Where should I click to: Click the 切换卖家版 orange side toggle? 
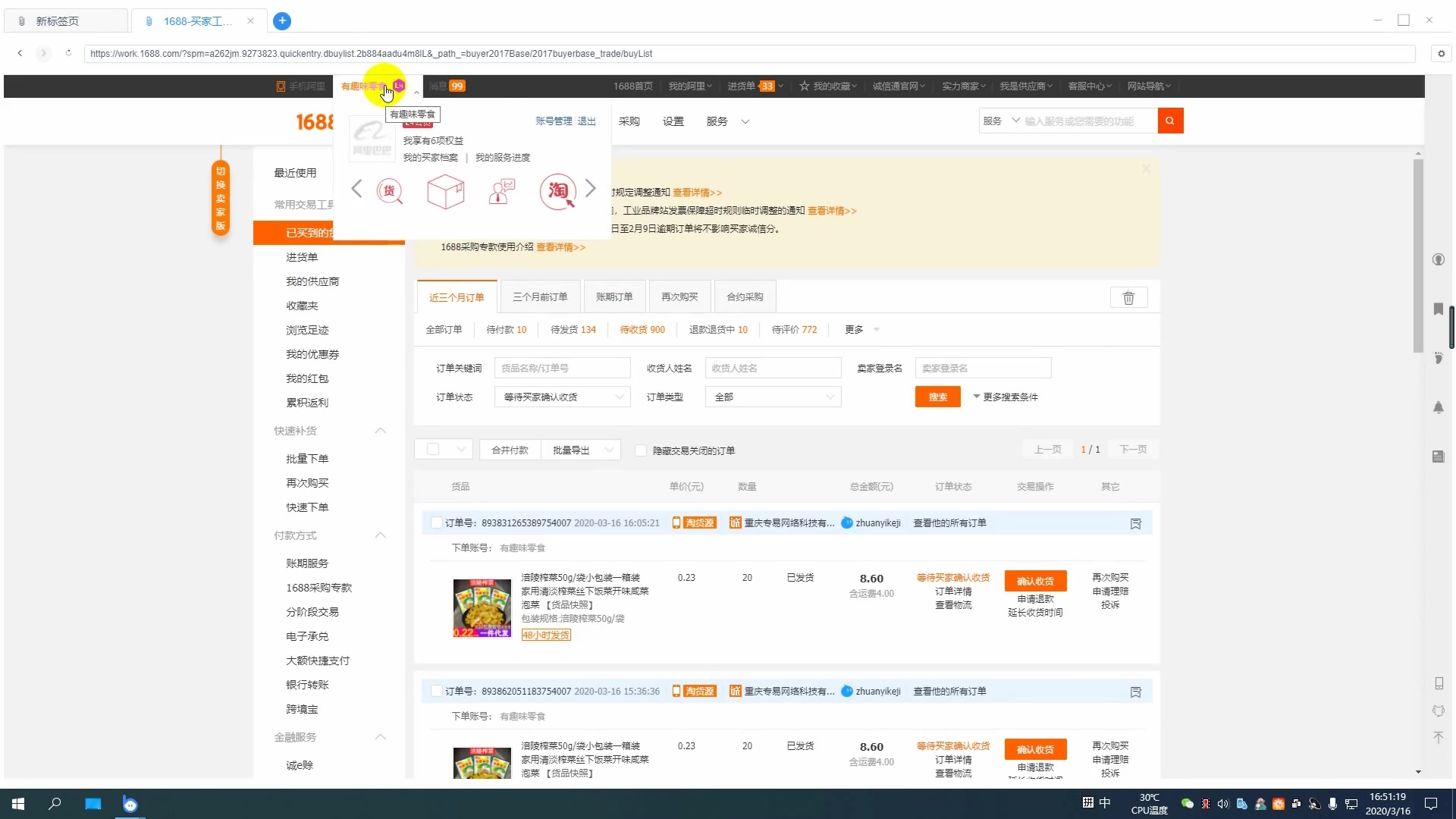coord(221,199)
